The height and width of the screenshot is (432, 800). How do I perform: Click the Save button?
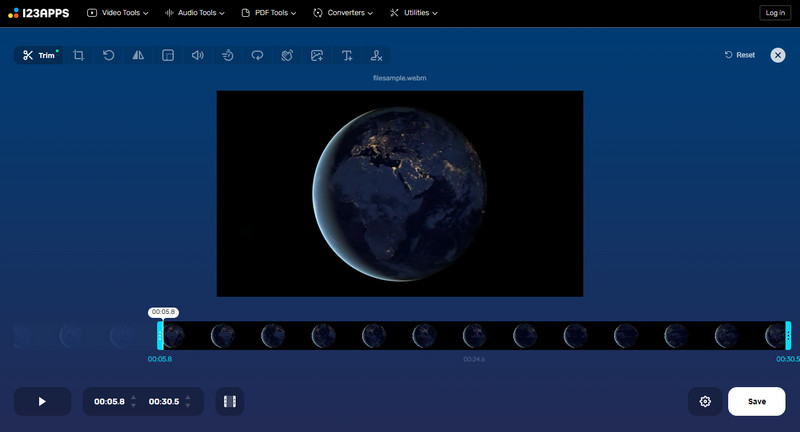pos(757,401)
